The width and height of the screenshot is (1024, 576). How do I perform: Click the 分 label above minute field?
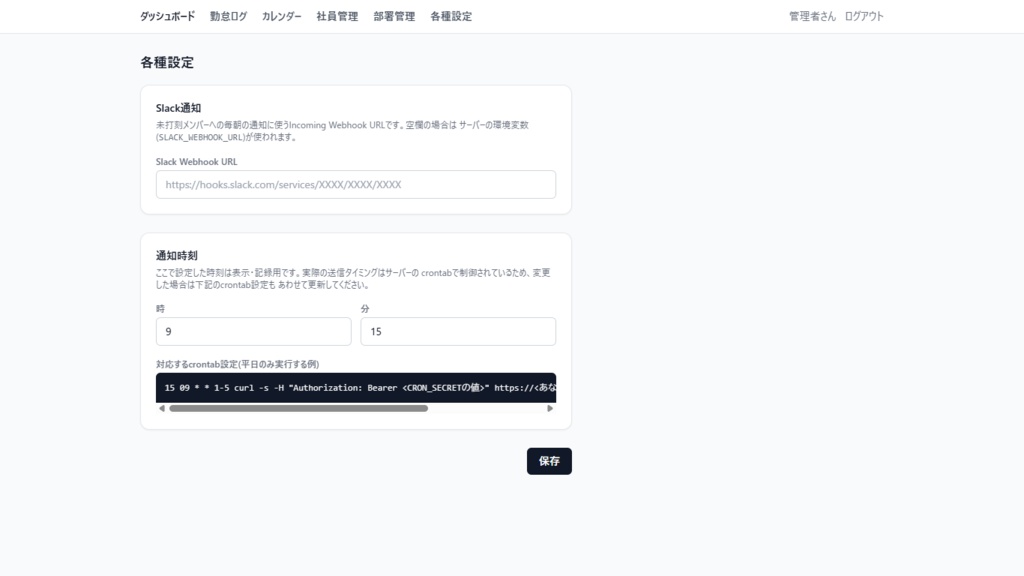[365, 308]
